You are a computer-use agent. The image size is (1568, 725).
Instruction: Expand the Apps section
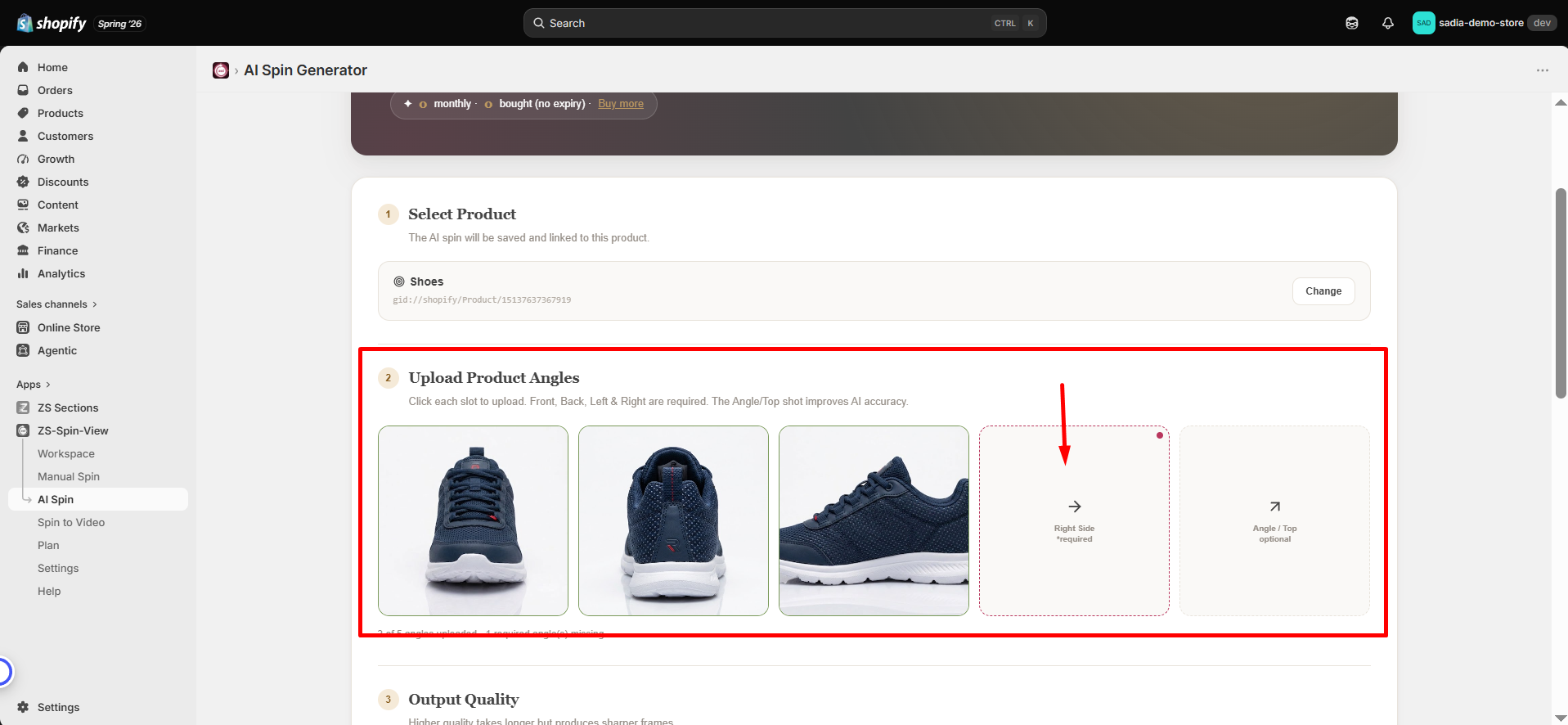pos(34,385)
